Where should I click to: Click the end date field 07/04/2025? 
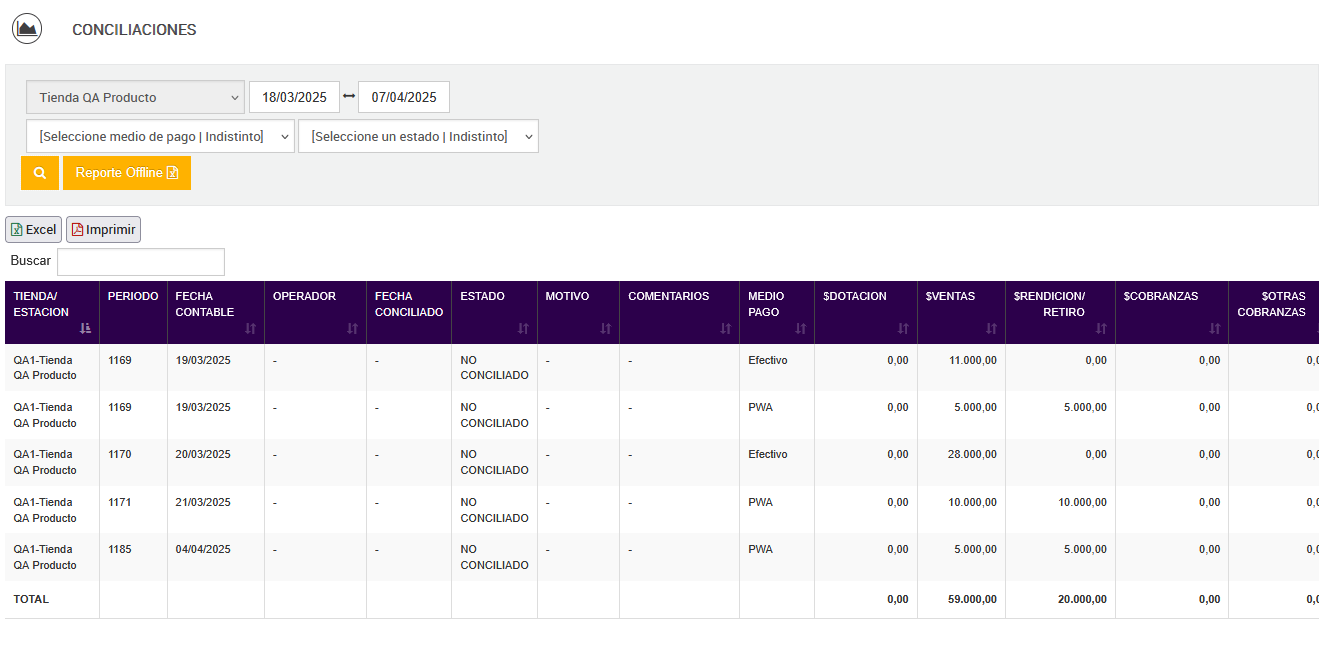click(x=404, y=98)
